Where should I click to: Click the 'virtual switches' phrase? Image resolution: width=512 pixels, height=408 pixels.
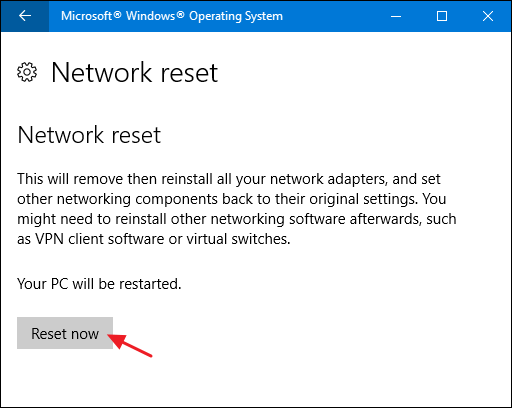[x=236, y=239]
